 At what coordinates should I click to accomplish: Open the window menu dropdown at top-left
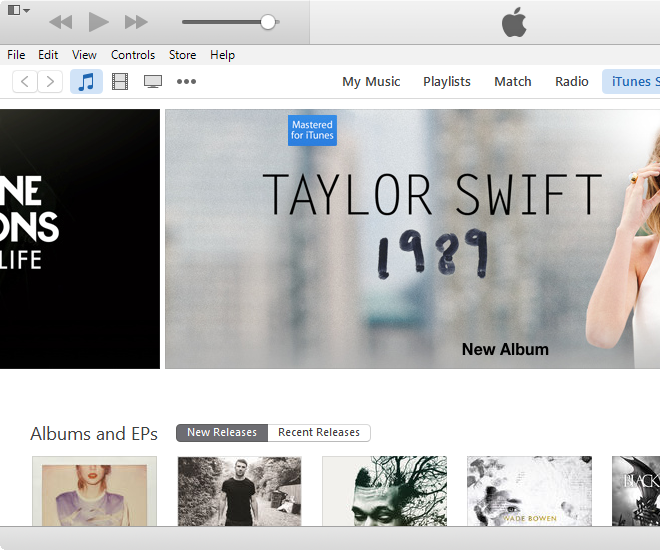click(19, 10)
